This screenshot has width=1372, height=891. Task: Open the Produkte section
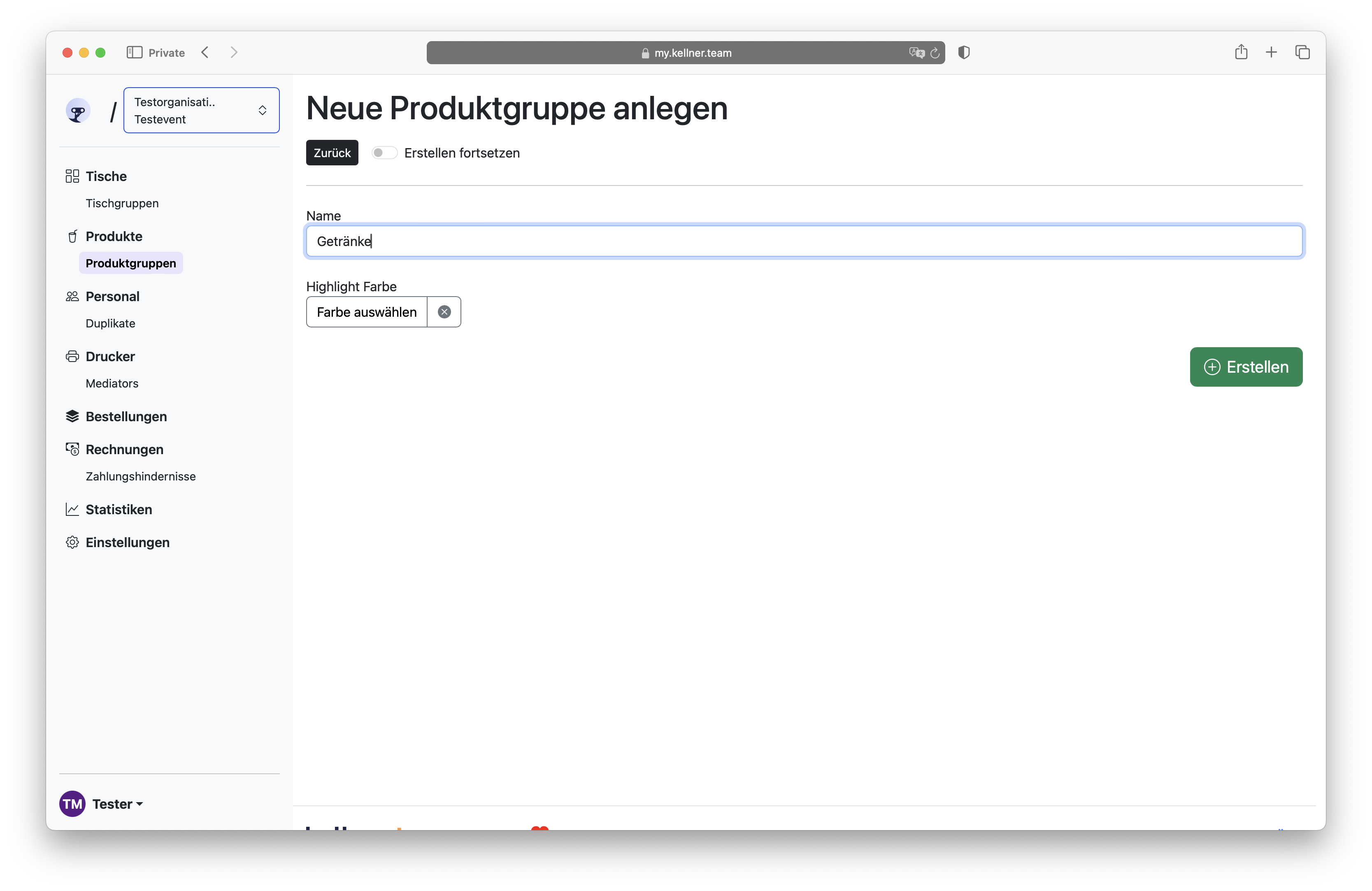(114, 236)
